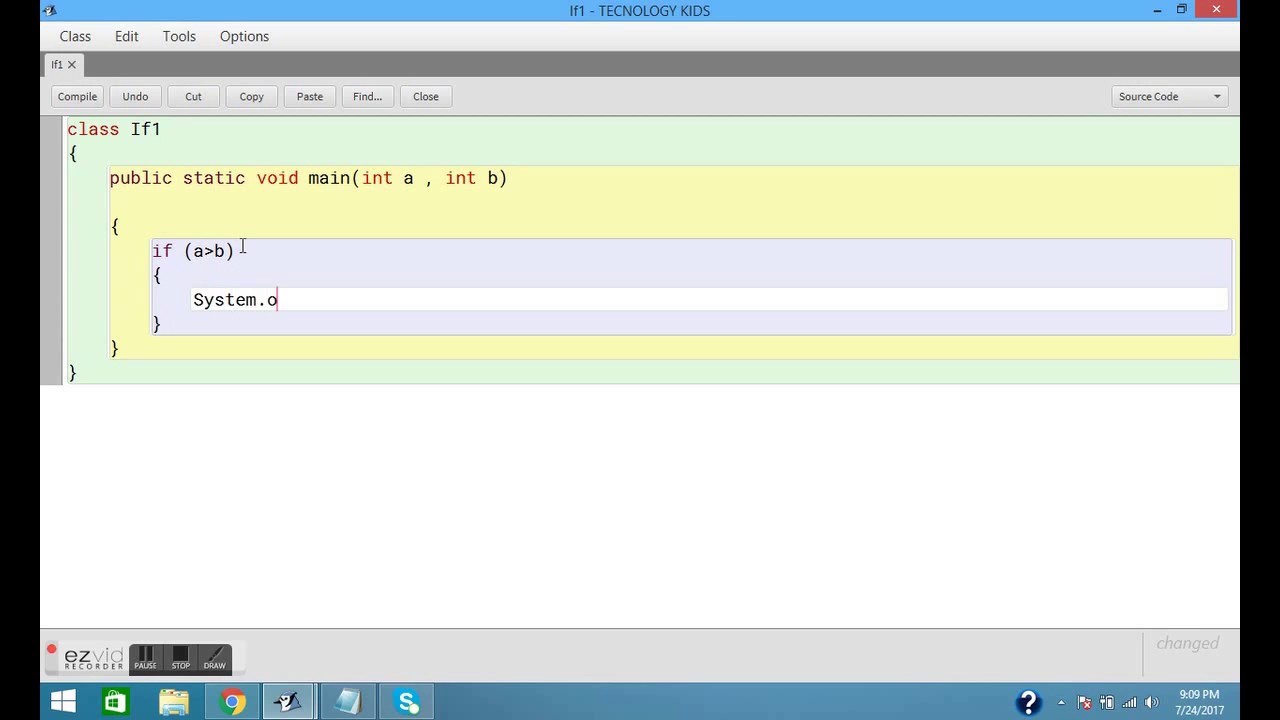Click the Paste button
This screenshot has width=1280, height=720.
(309, 96)
